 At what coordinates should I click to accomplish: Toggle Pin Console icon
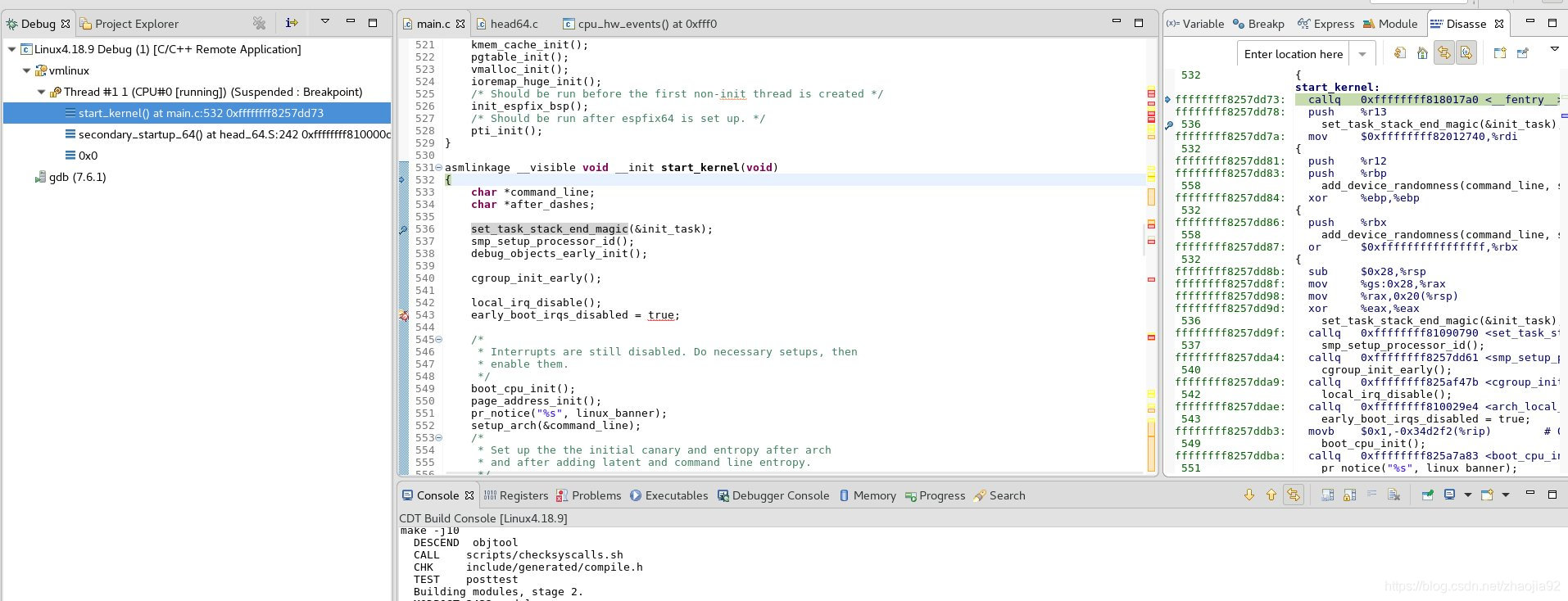click(1428, 495)
